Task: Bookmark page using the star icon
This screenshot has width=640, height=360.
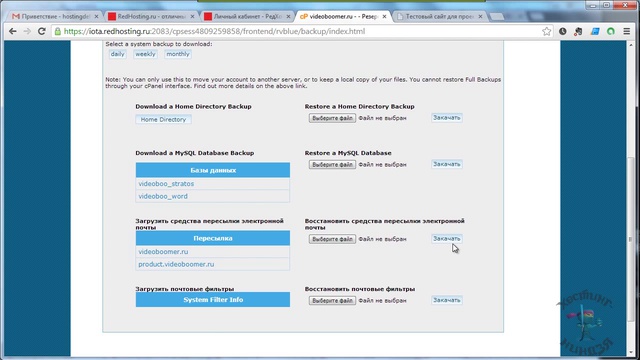Action: coord(547,31)
